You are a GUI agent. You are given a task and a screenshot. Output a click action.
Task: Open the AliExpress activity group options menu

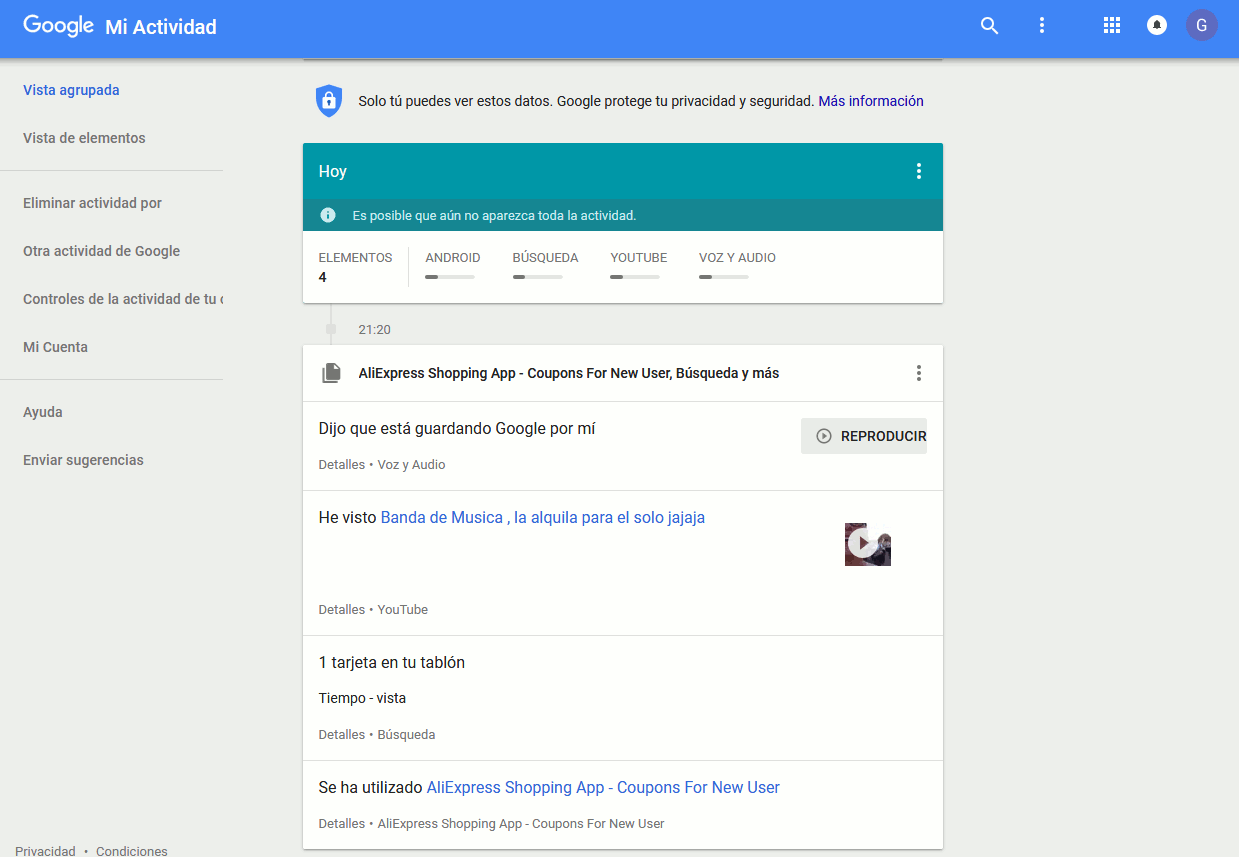pyautogui.click(x=918, y=373)
